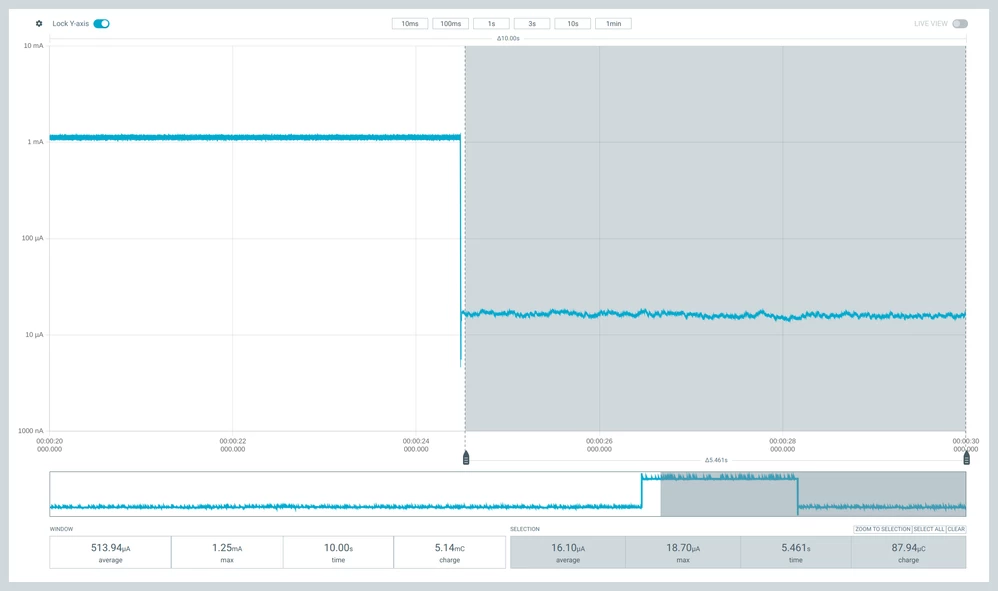Toggle the Live View switch
998x591 pixels.
tap(960, 24)
